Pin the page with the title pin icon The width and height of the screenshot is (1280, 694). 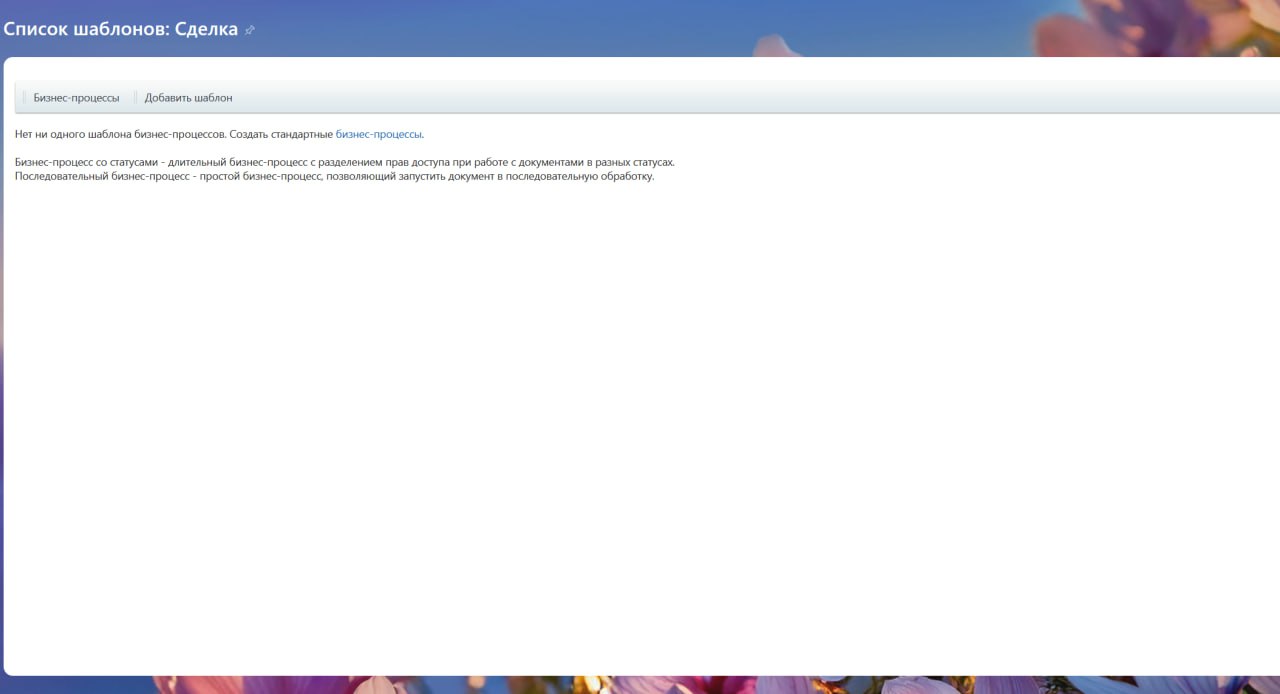(x=250, y=30)
